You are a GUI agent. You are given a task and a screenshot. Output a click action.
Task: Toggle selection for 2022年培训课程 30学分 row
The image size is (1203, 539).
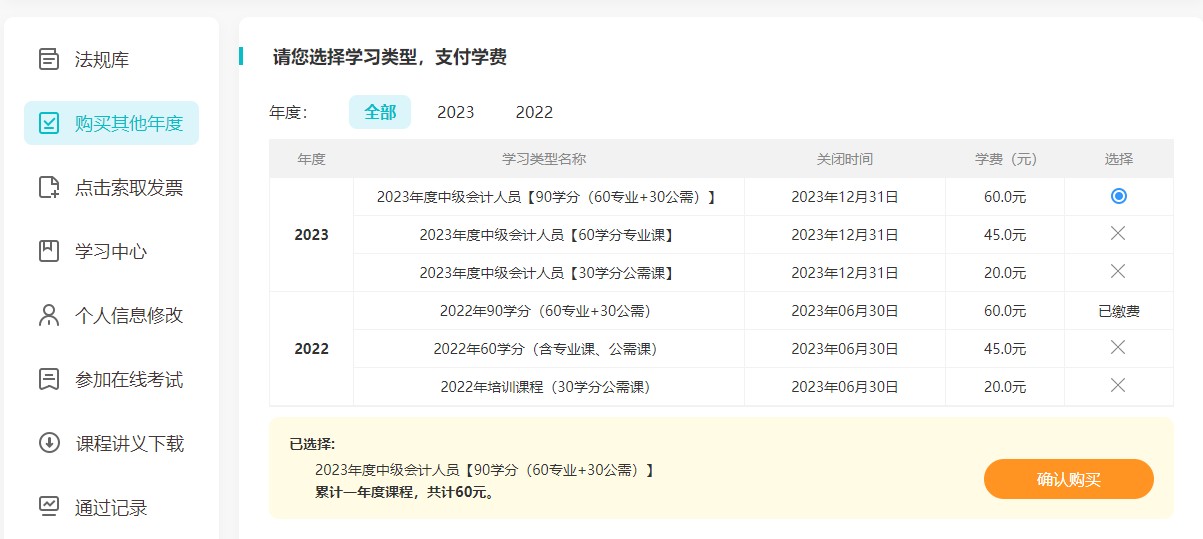[x=1118, y=385]
